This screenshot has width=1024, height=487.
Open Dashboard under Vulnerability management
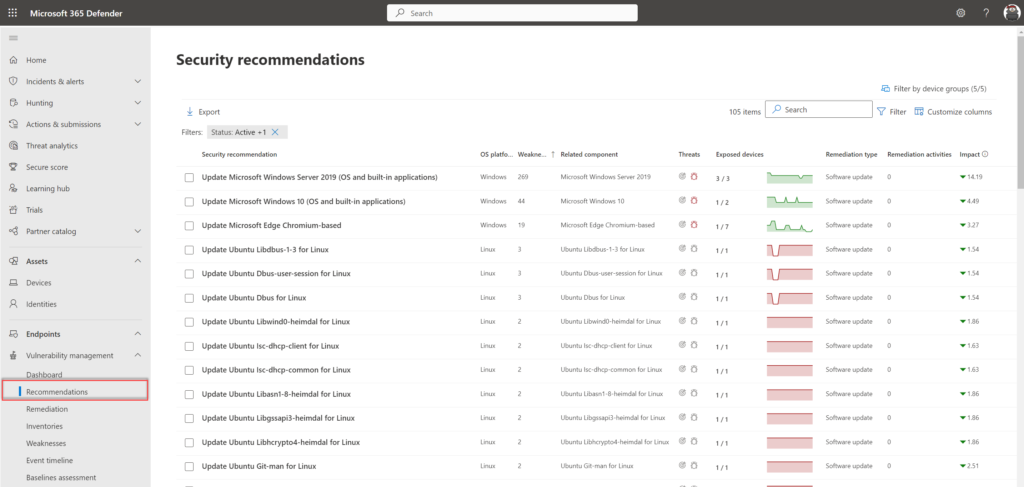44,375
